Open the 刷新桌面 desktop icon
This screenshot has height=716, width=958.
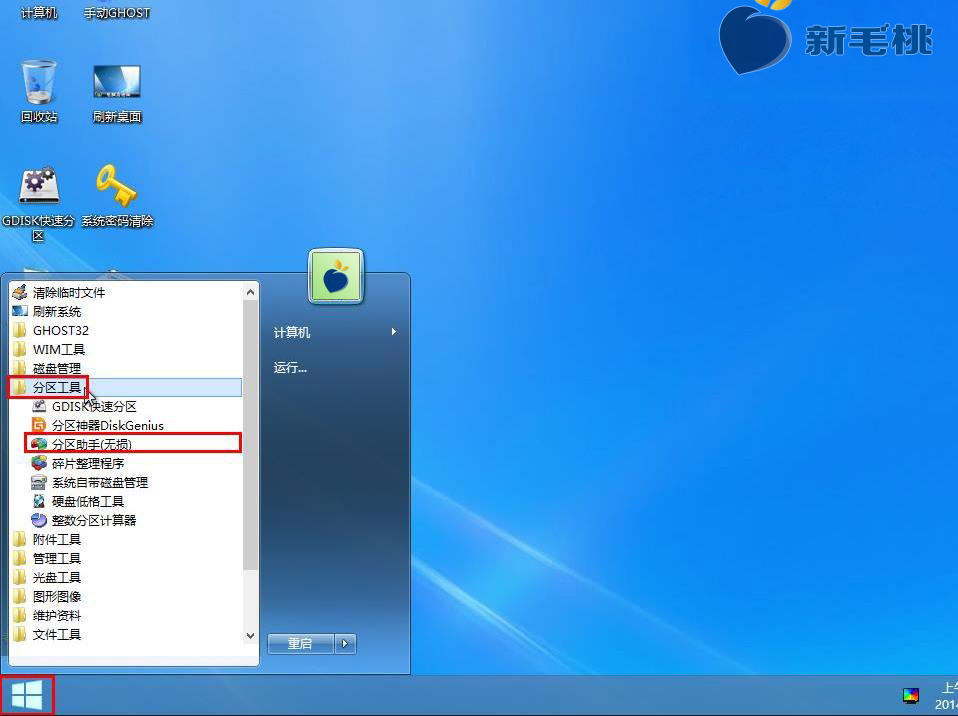117,93
